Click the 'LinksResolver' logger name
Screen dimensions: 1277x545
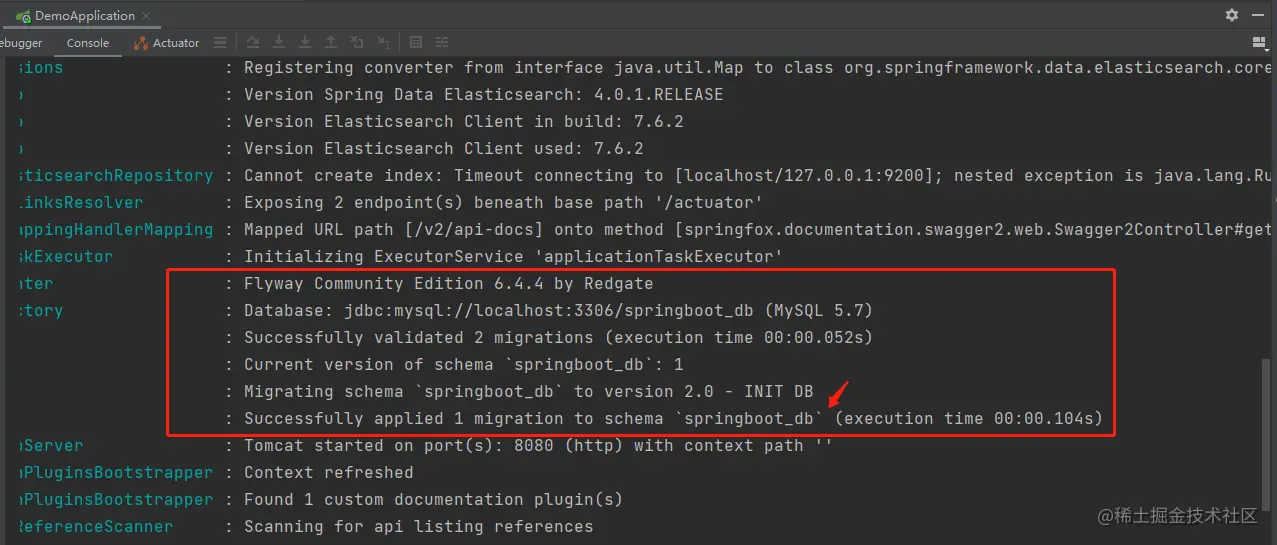(81, 203)
